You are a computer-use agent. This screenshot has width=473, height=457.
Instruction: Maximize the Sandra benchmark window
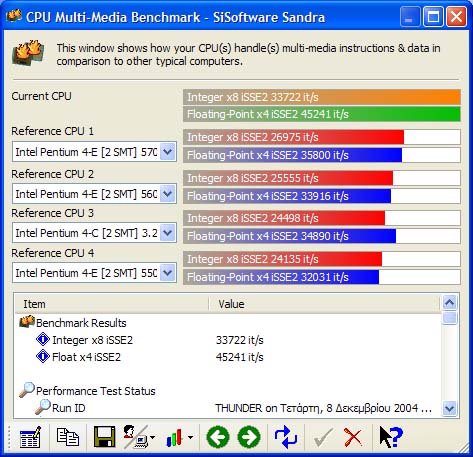pyautogui.click(x=433, y=17)
